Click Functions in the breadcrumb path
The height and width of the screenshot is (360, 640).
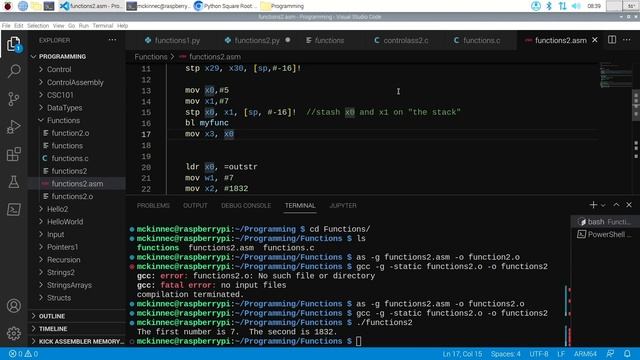tap(151, 57)
